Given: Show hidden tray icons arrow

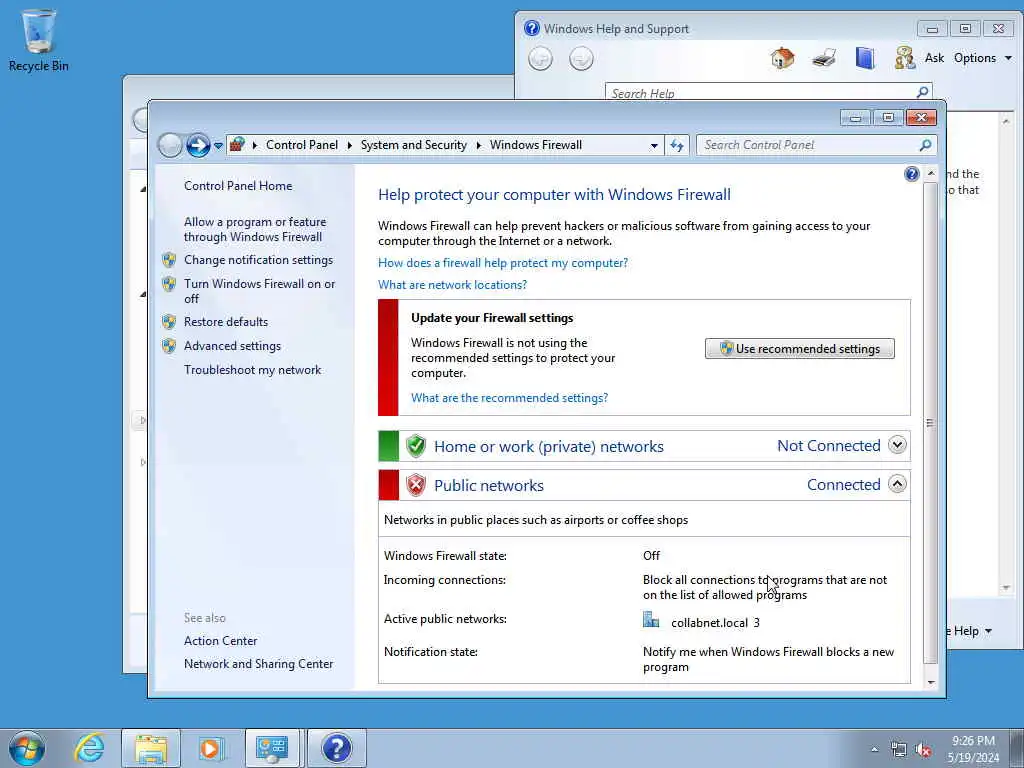Looking at the screenshot, I should click(x=874, y=750).
